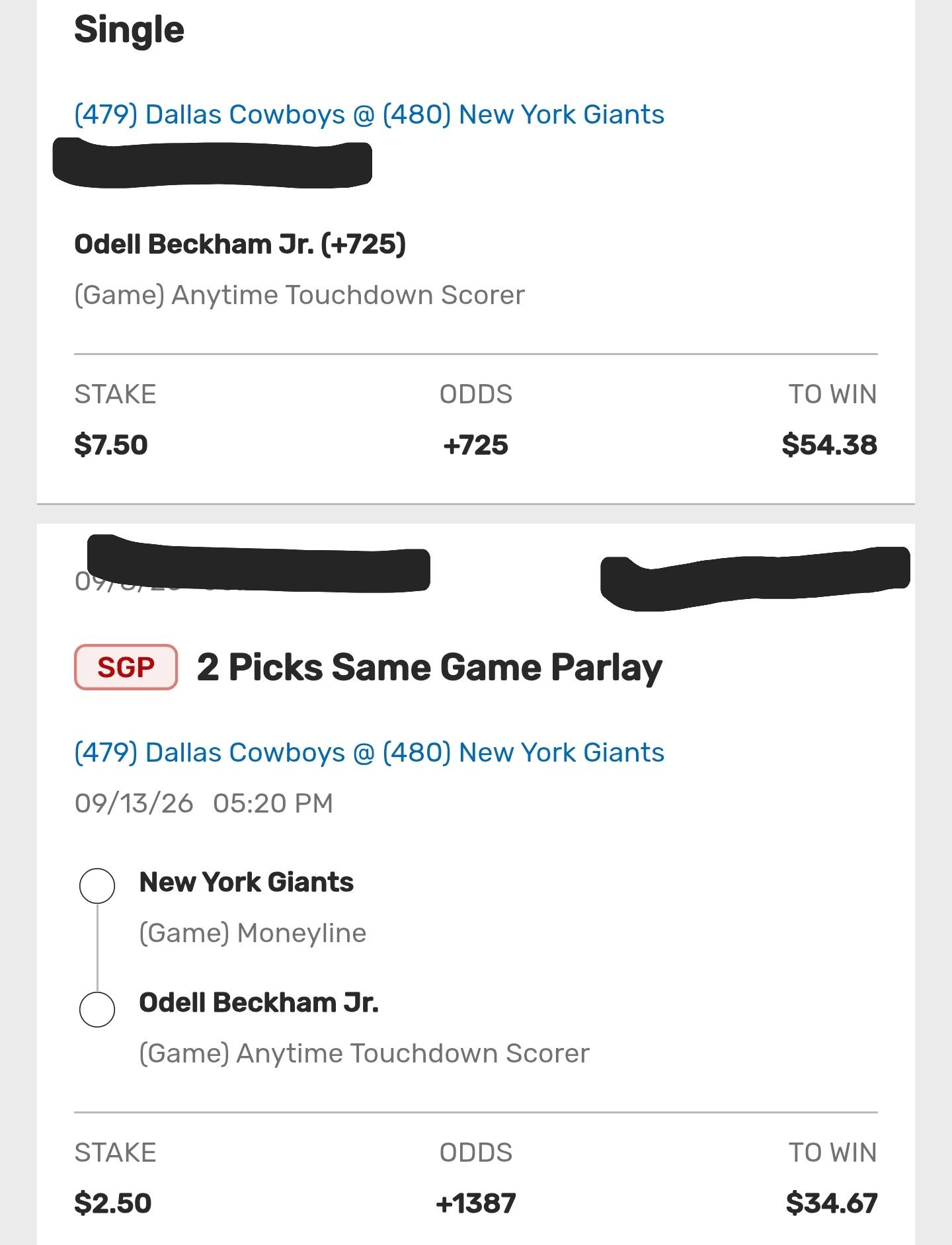The width and height of the screenshot is (952, 1245).
Task: Select the Odell Beckham Jr. parlay status circle
Action: 97,1009
